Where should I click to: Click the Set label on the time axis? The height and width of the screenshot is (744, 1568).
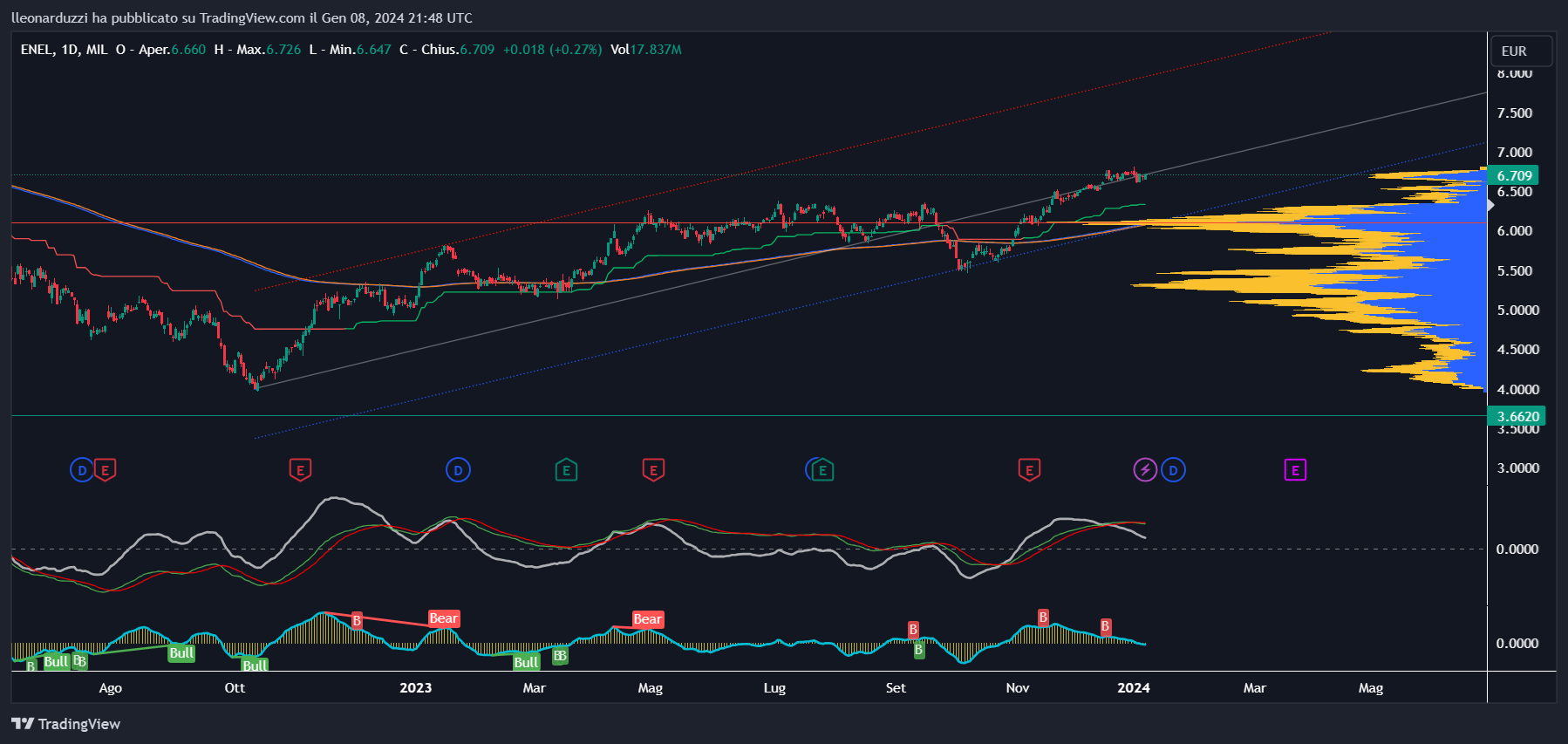(896, 688)
